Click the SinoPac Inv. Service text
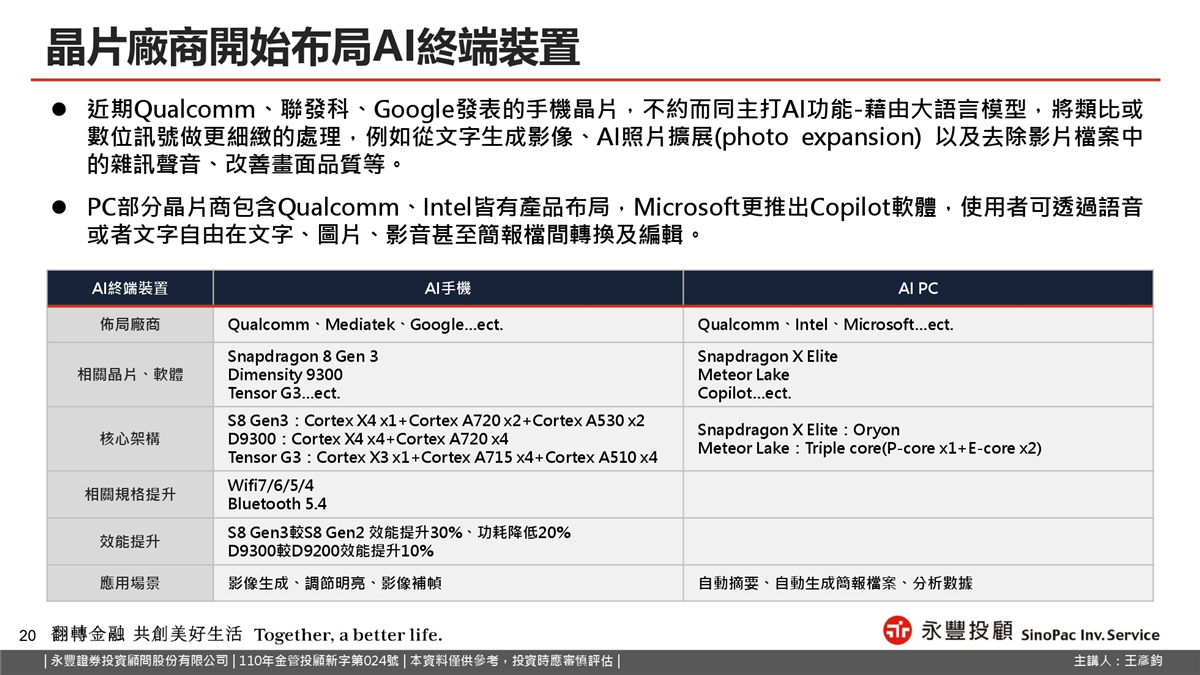1200x675 pixels. [1090, 635]
